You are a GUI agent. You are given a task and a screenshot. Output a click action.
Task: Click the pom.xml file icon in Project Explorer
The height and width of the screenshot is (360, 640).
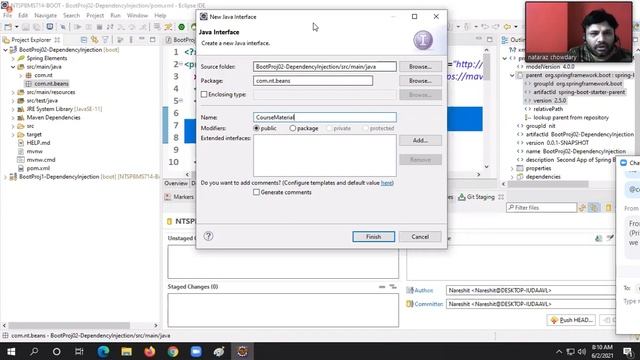[x=21, y=168]
